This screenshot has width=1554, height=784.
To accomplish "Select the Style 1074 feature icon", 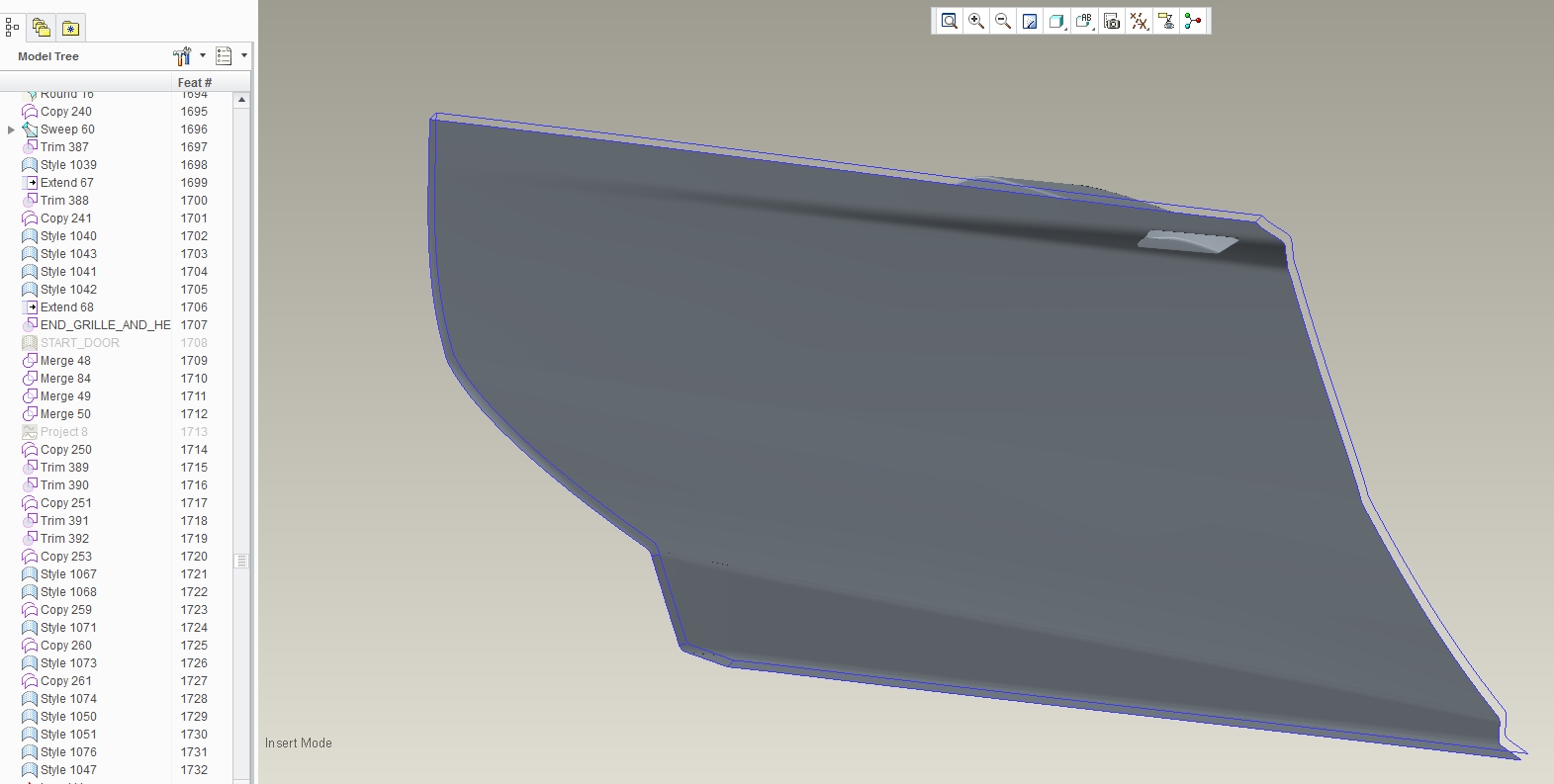I will [x=30, y=699].
